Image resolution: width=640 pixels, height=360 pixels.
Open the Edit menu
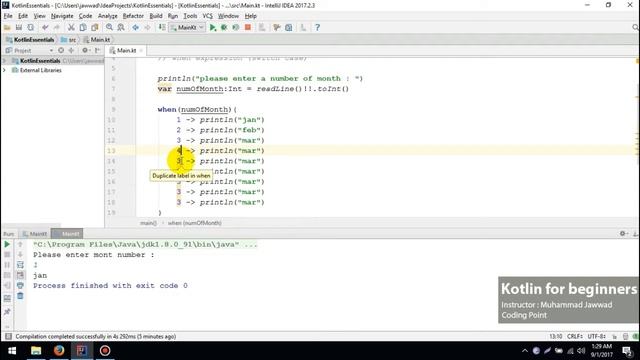[23, 16]
